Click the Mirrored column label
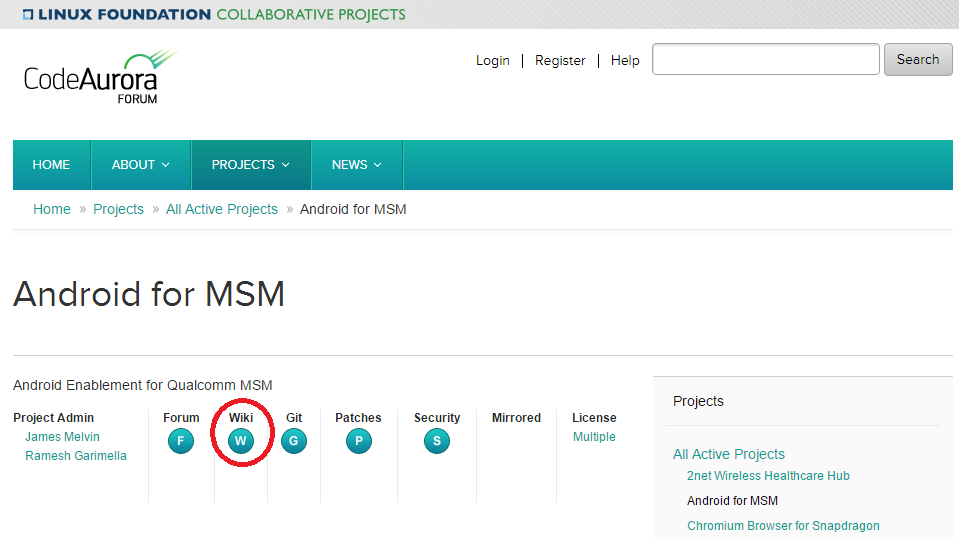959x539 pixels. click(x=516, y=418)
